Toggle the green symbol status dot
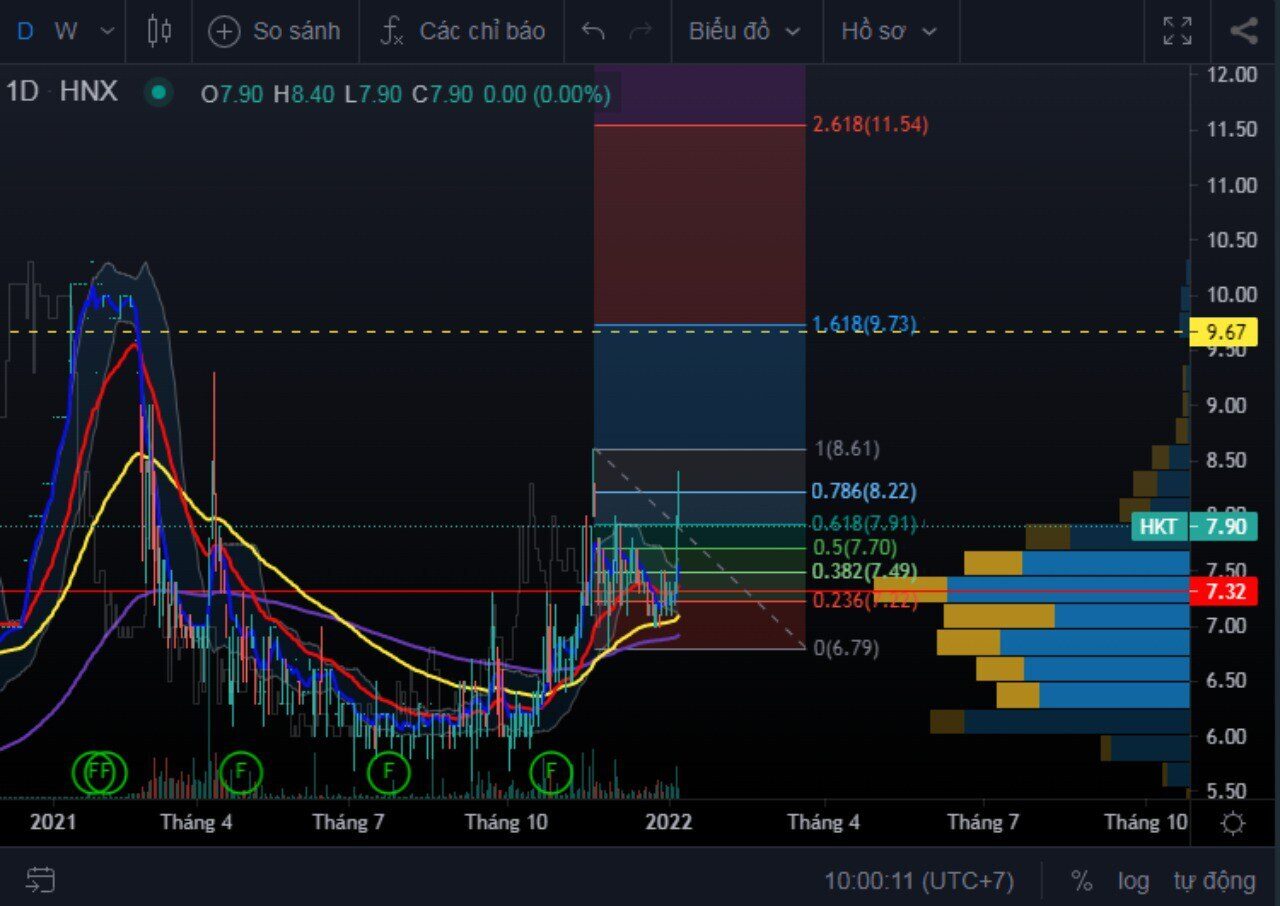The width and height of the screenshot is (1280, 906). click(x=157, y=93)
